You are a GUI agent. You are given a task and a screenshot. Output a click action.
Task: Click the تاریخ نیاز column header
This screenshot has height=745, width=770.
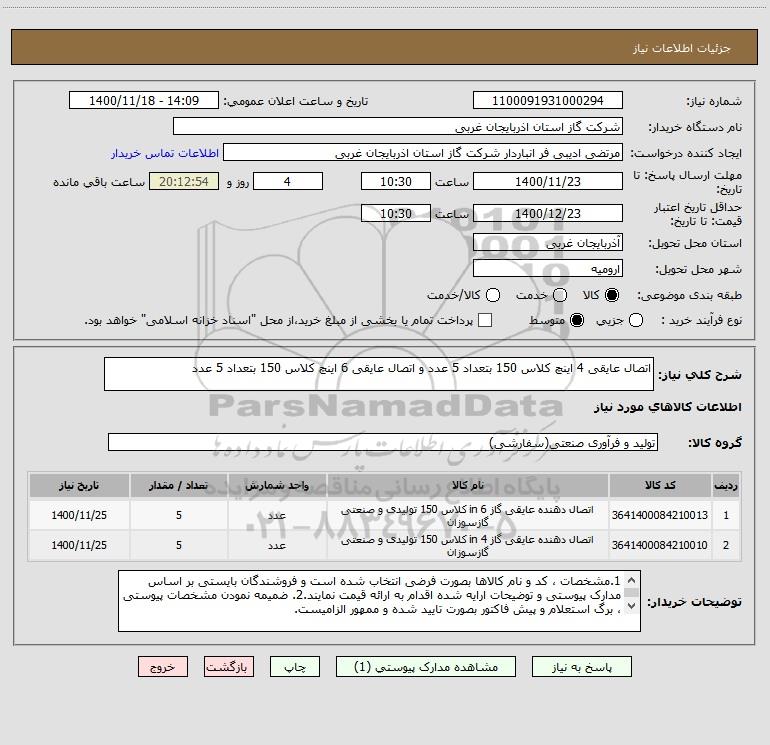point(79,485)
